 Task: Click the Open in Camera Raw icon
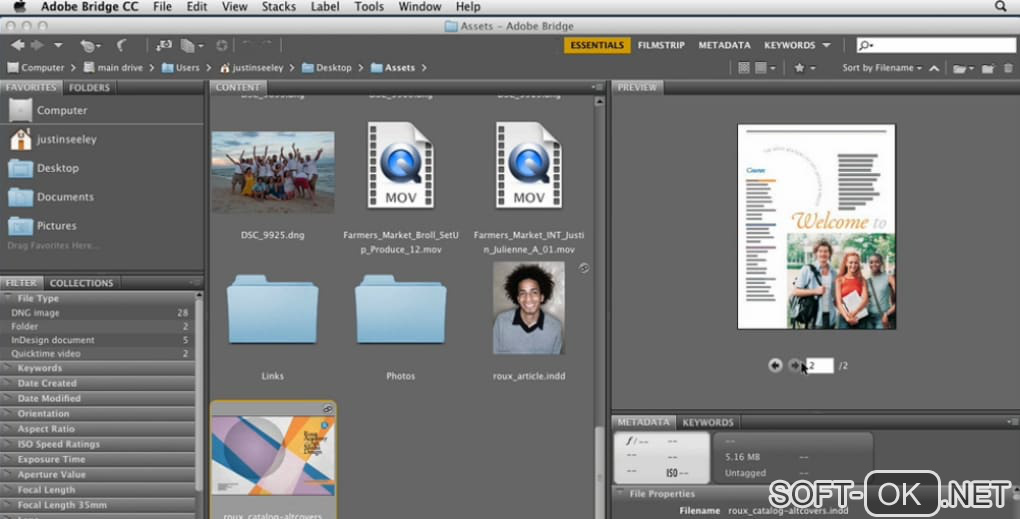[222, 46]
